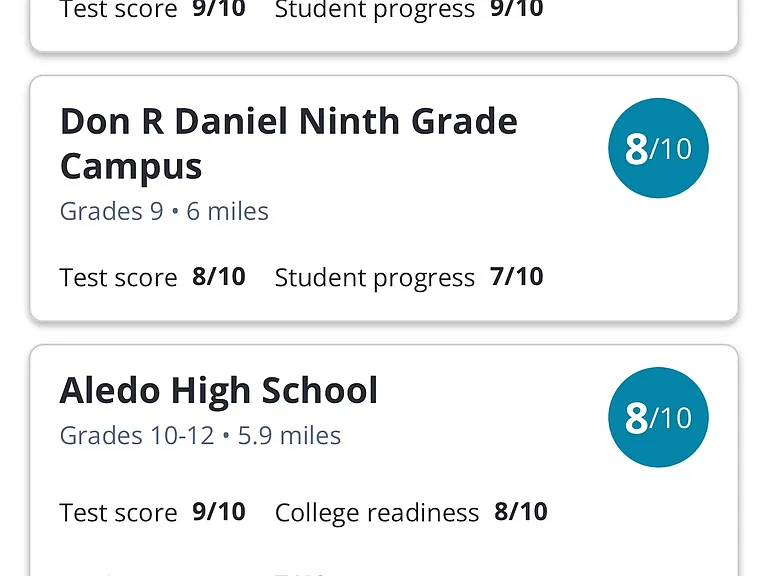Click top card's Test score 9/10
Image resolution: width=768 pixels, height=576 pixels.
pyautogui.click(x=152, y=9)
